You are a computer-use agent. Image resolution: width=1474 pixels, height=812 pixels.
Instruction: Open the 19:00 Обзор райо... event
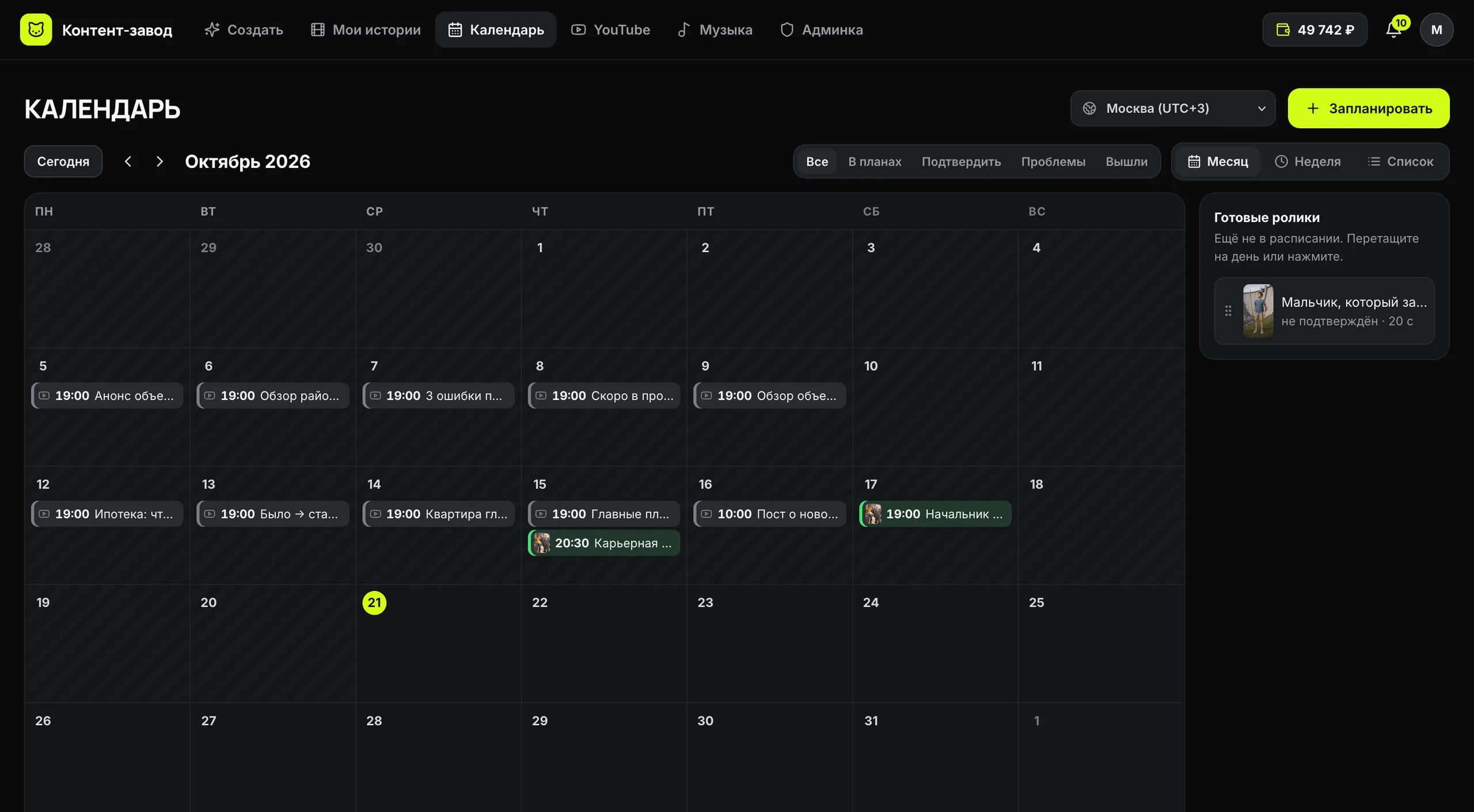[273, 396]
